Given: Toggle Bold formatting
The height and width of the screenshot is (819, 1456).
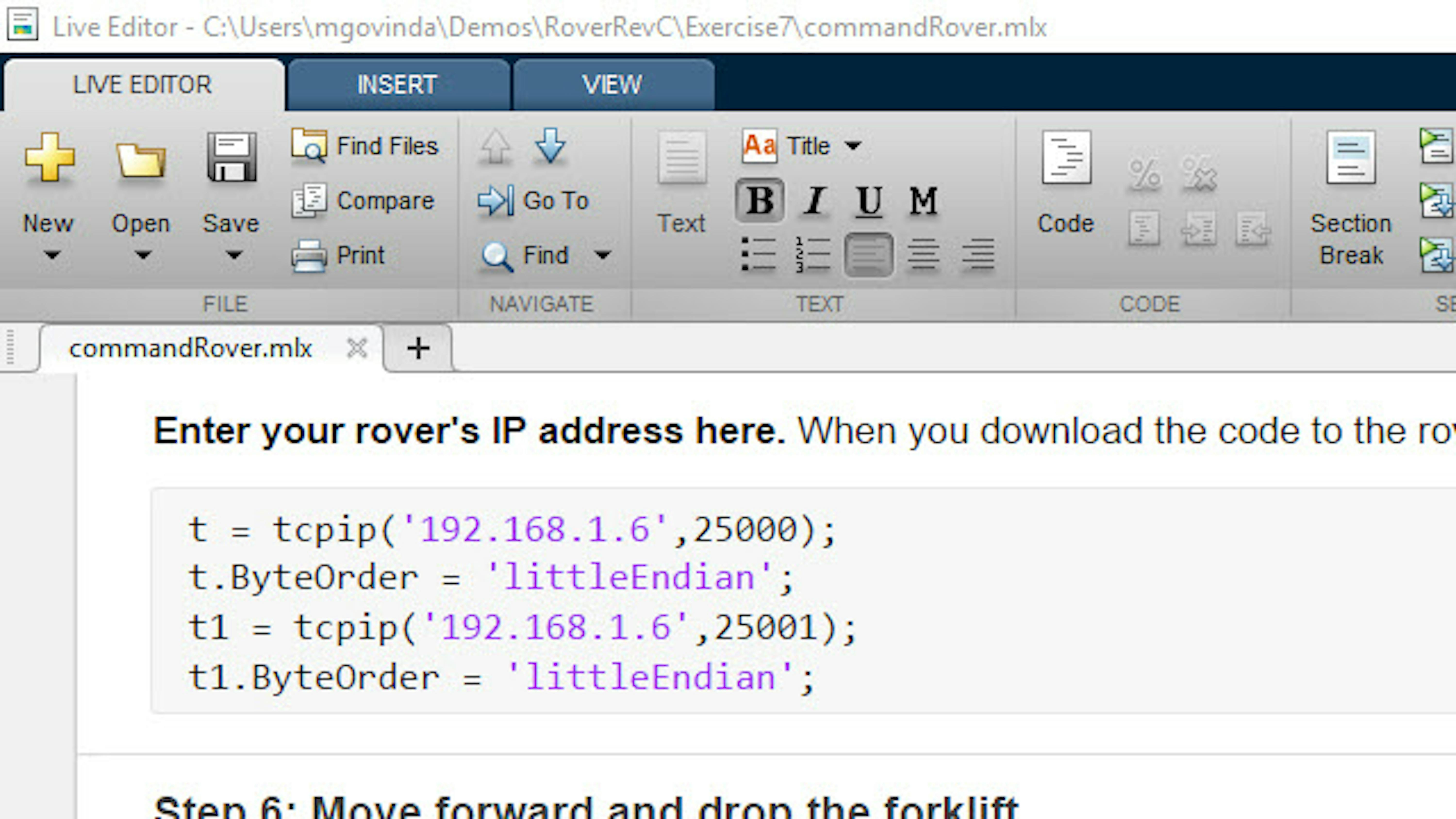Looking at the screenshot, I should (x=759, y=201).
